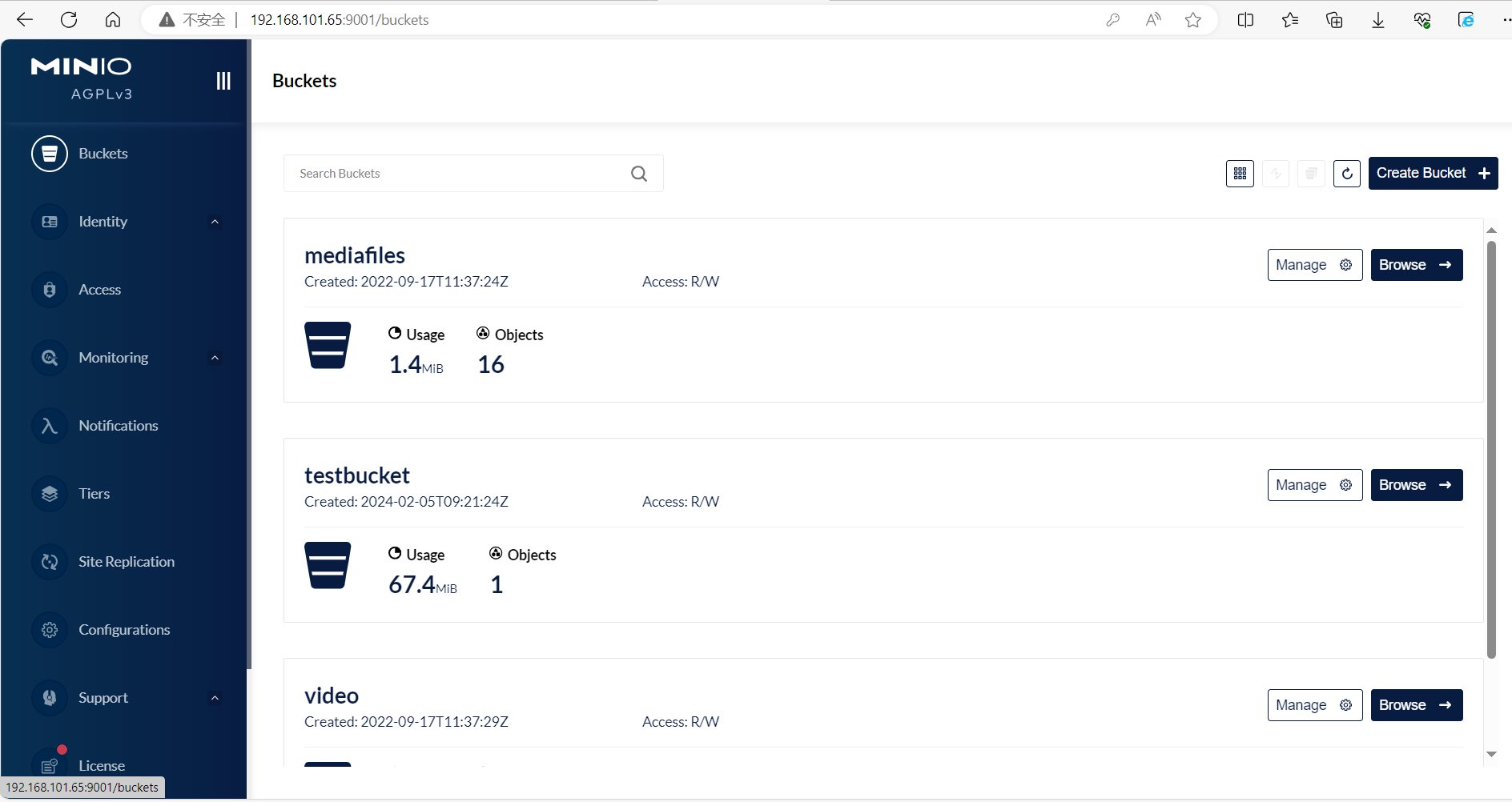Open Configurations menu item
This screenshot has height=802, width=1512.
[x=124, y=630]
